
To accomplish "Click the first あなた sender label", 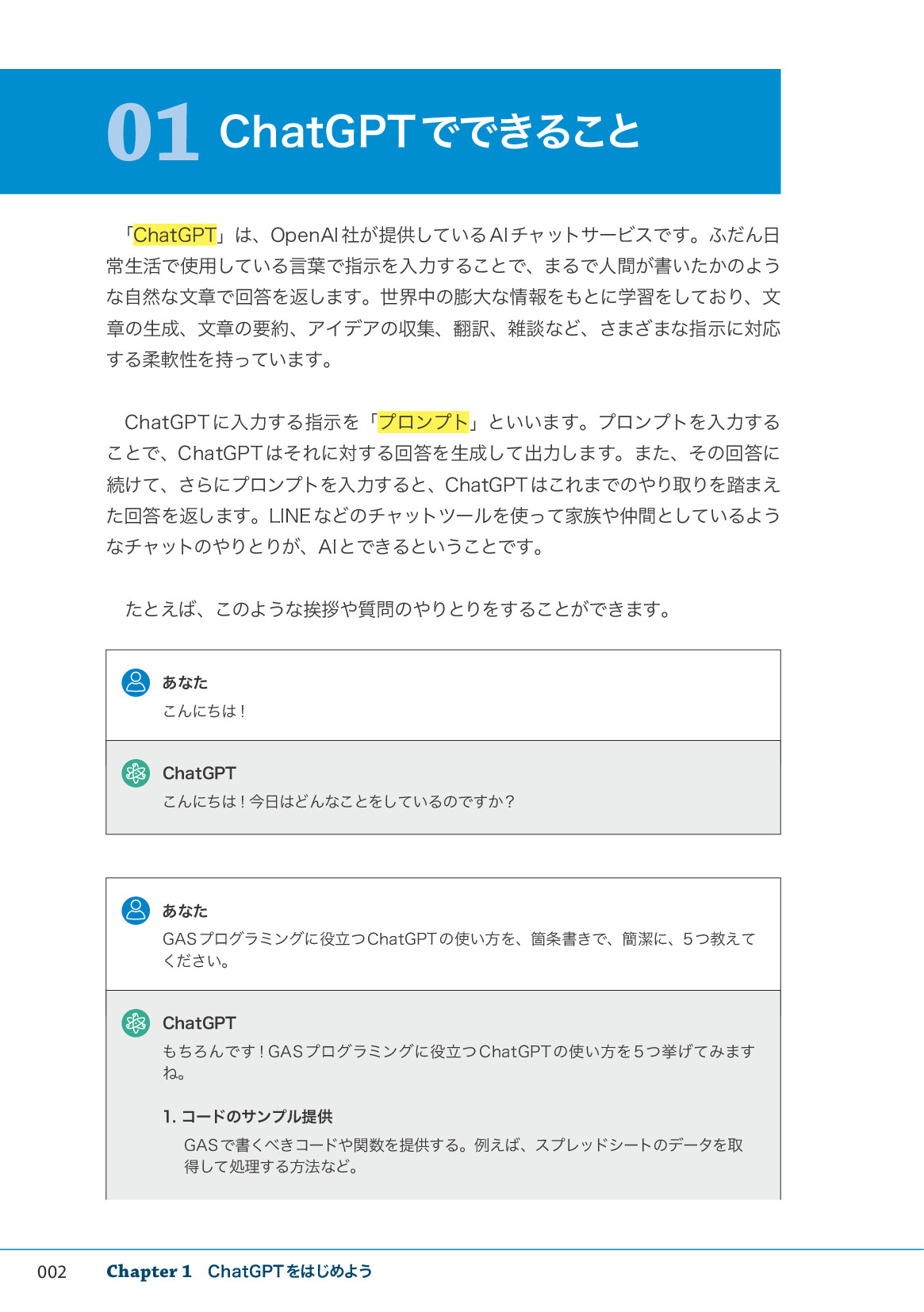I will pyautogui.click(x=185, y=682).
